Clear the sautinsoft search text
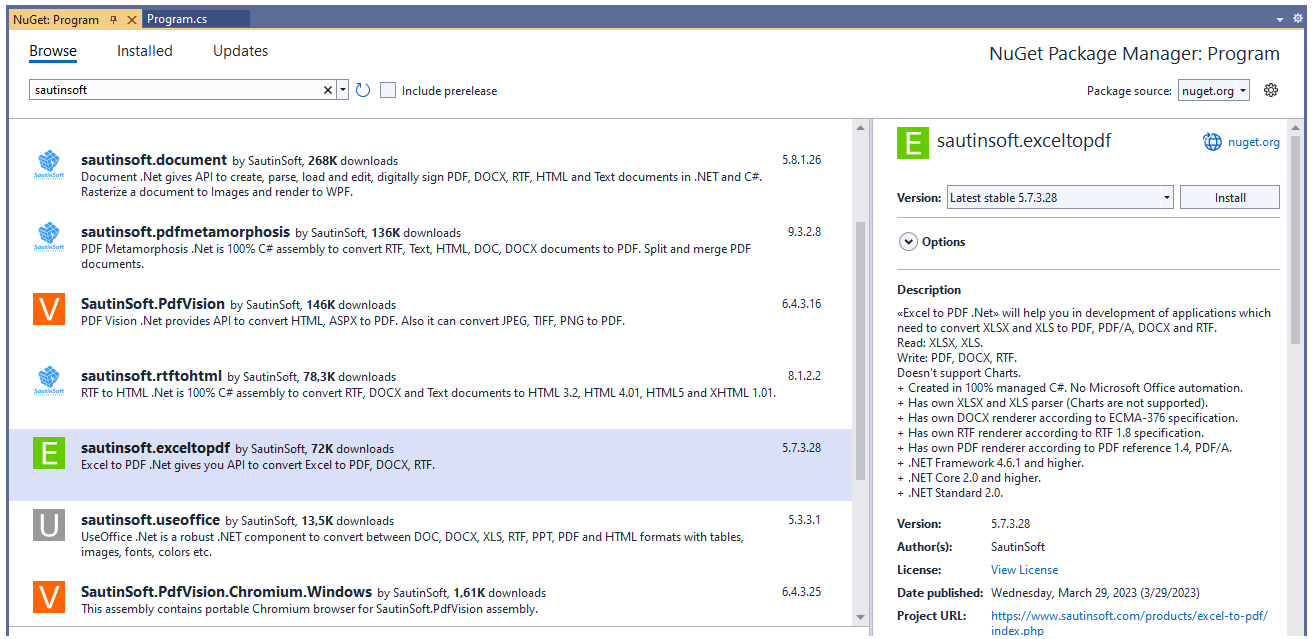Image resolution: width=1314 pixels, height=639 pixels. pos(327,89)
